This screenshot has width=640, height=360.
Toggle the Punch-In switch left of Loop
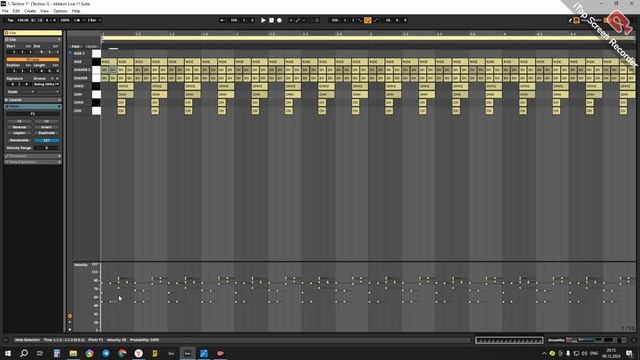pos(360,20)
